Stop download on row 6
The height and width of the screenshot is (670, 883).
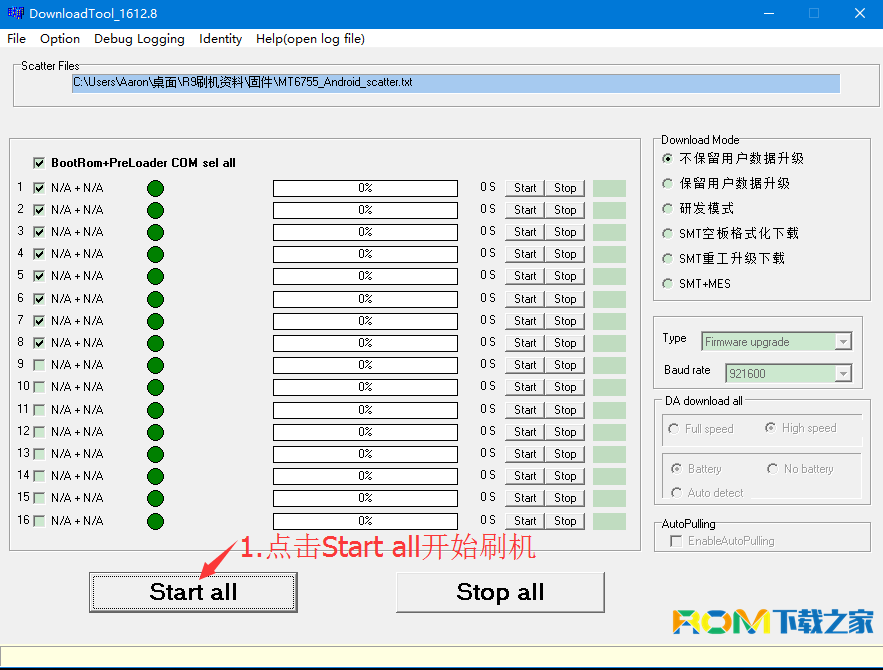pos(565,299)
